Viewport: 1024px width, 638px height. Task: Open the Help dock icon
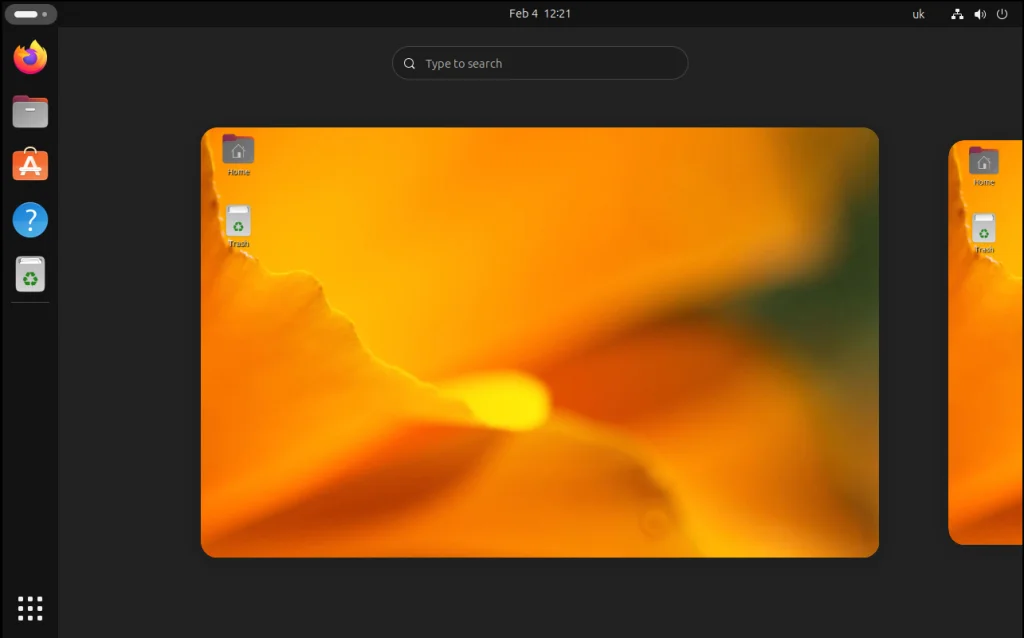[30, 219]
